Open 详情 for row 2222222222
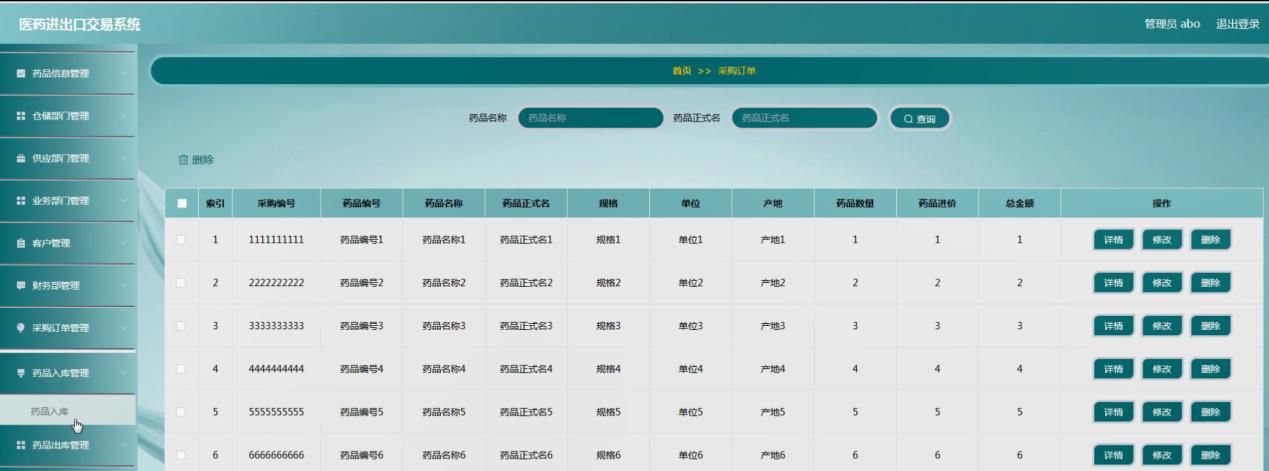This screenshot has height=471, width=1269. click(x=1113, y=283)
